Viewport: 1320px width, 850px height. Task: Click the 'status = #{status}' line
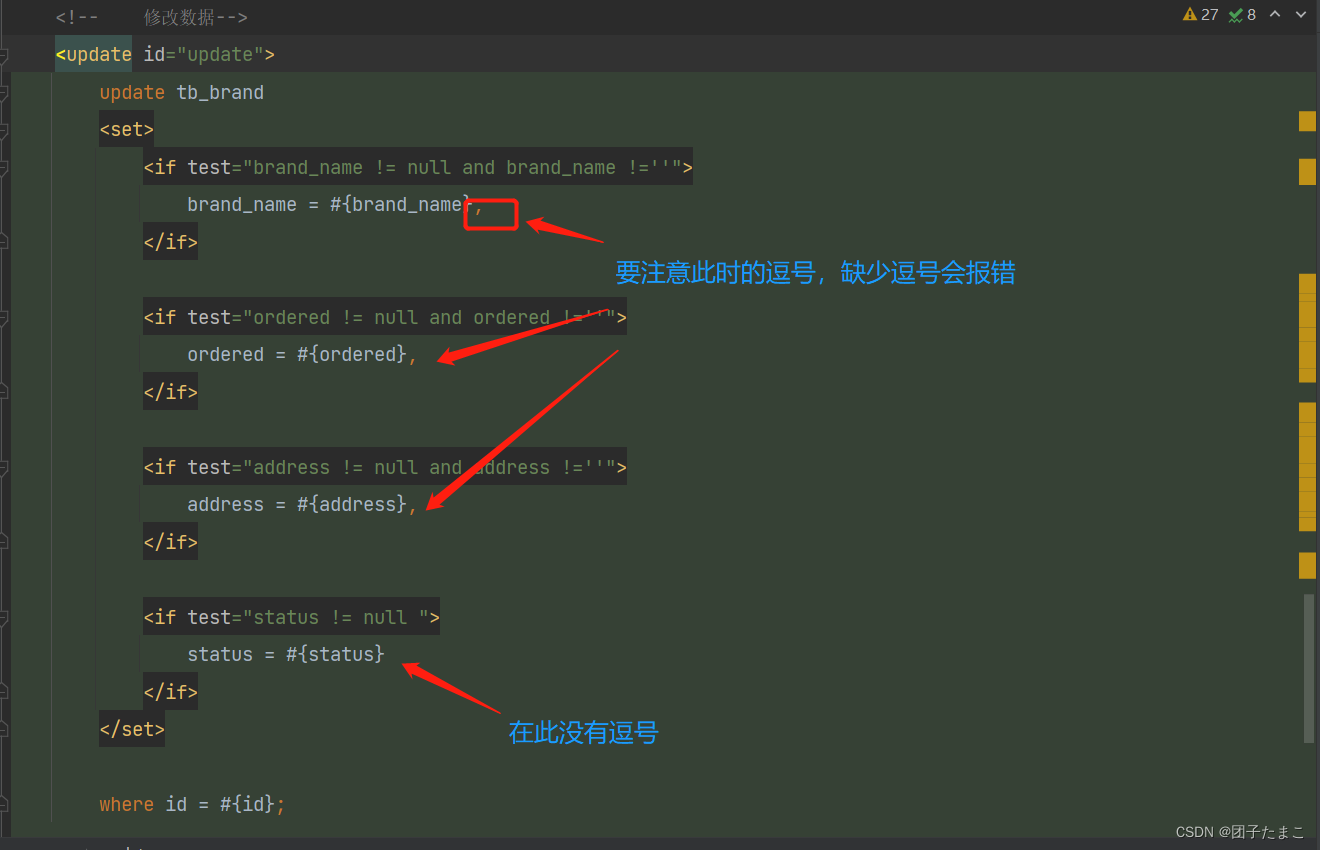click(286, 654)
